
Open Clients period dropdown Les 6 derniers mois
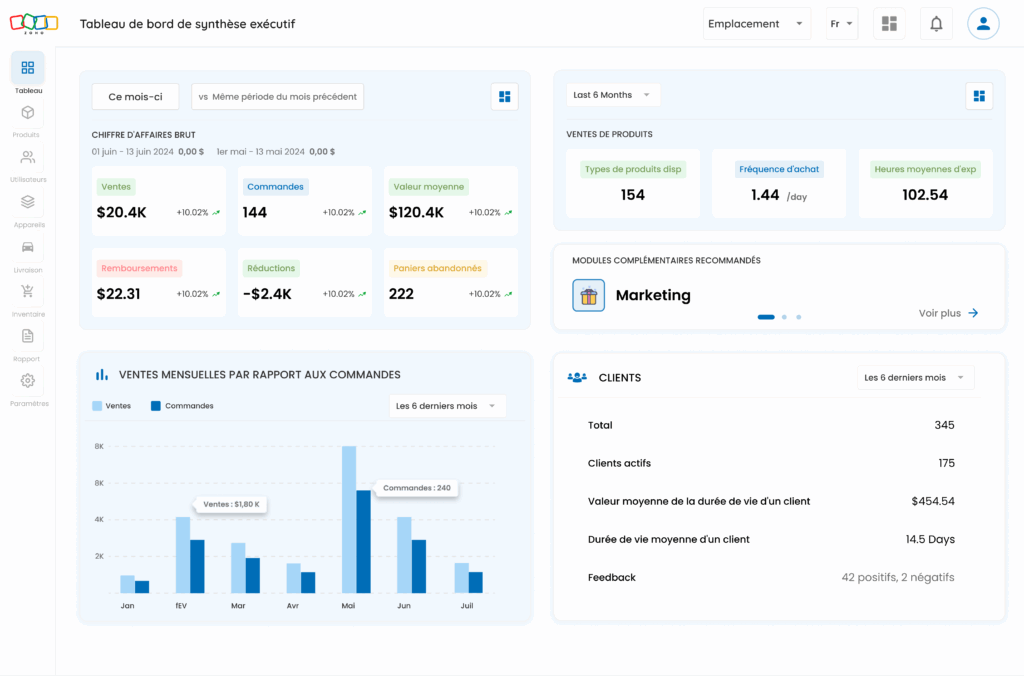point(915,378)
